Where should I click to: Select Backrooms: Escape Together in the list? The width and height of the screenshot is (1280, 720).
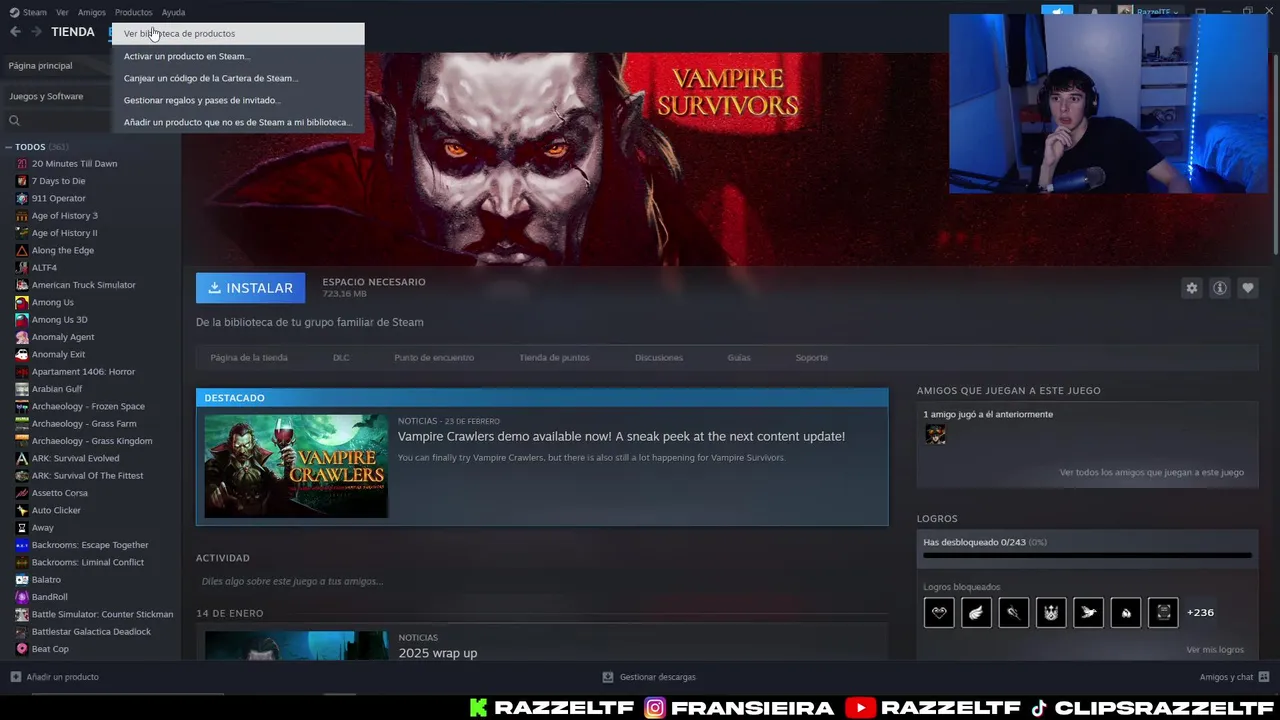pos(90,545)
